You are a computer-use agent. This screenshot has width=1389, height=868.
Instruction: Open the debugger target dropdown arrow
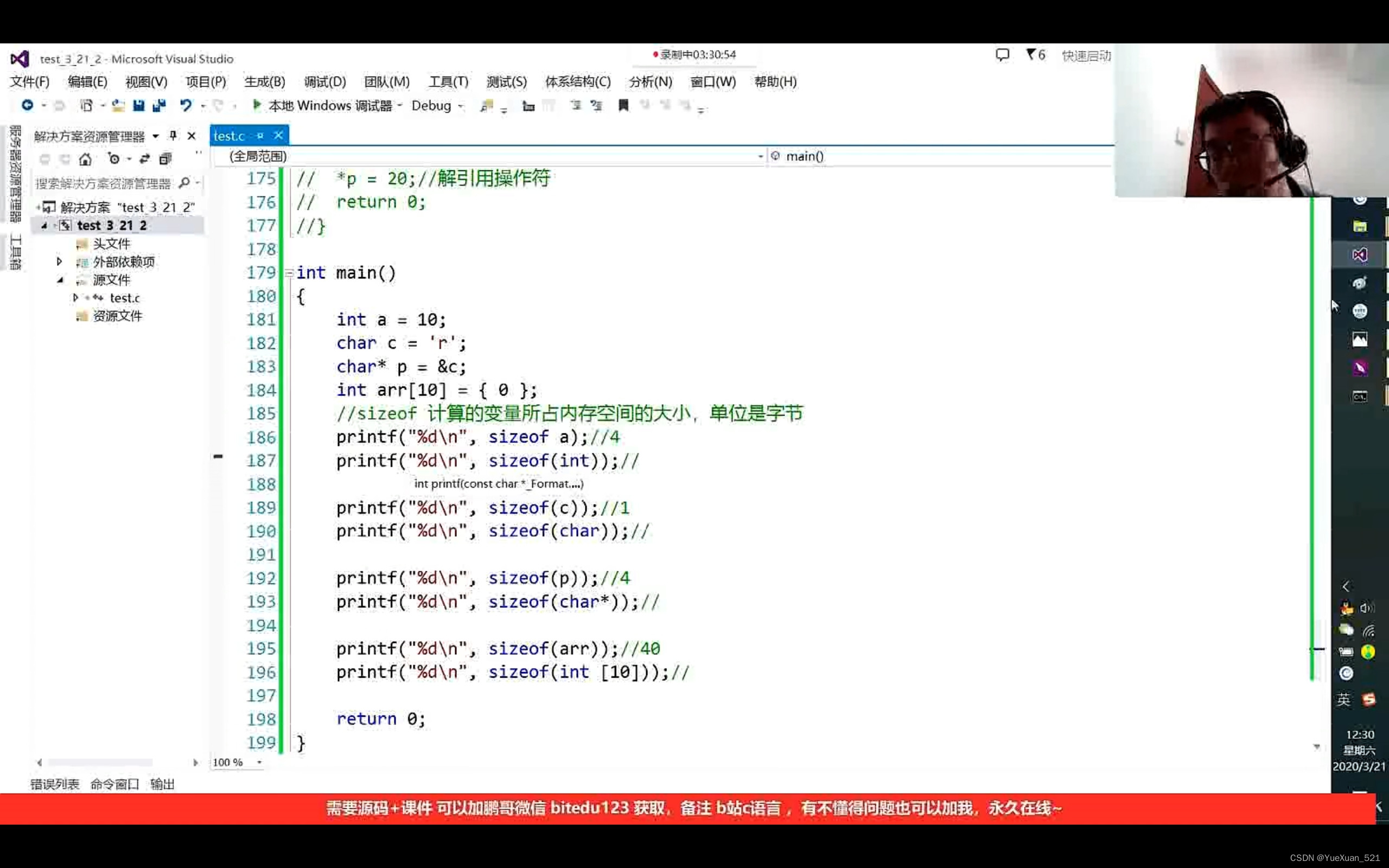(x=399, y=106)
